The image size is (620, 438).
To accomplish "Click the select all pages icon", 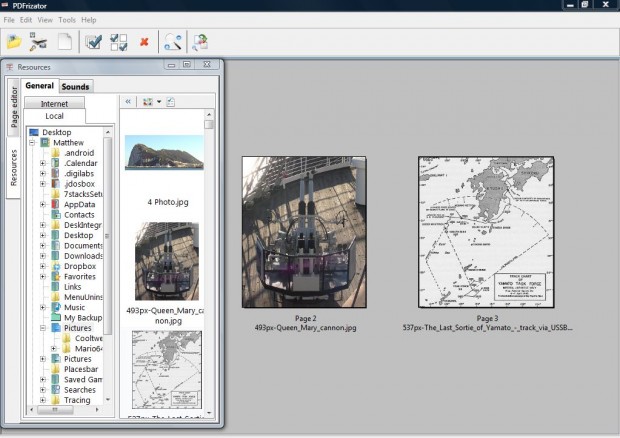I will [94, 42].
